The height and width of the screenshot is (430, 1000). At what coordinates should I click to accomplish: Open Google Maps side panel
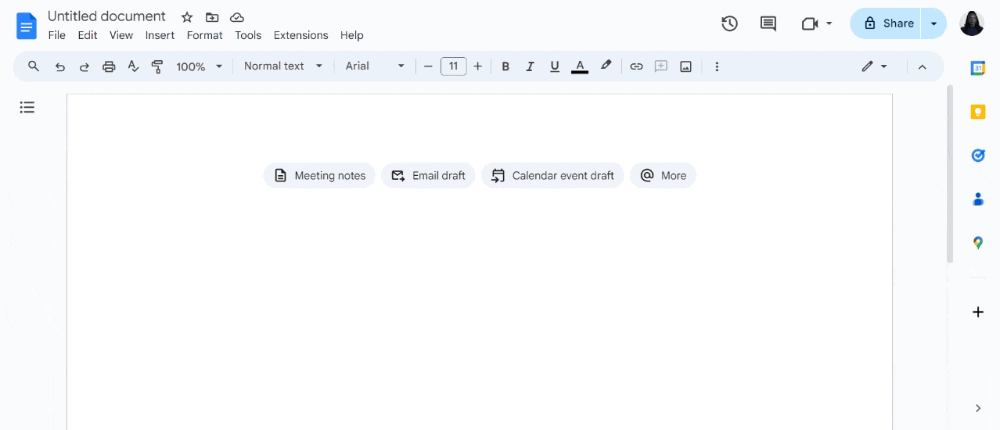click(978, 242)
